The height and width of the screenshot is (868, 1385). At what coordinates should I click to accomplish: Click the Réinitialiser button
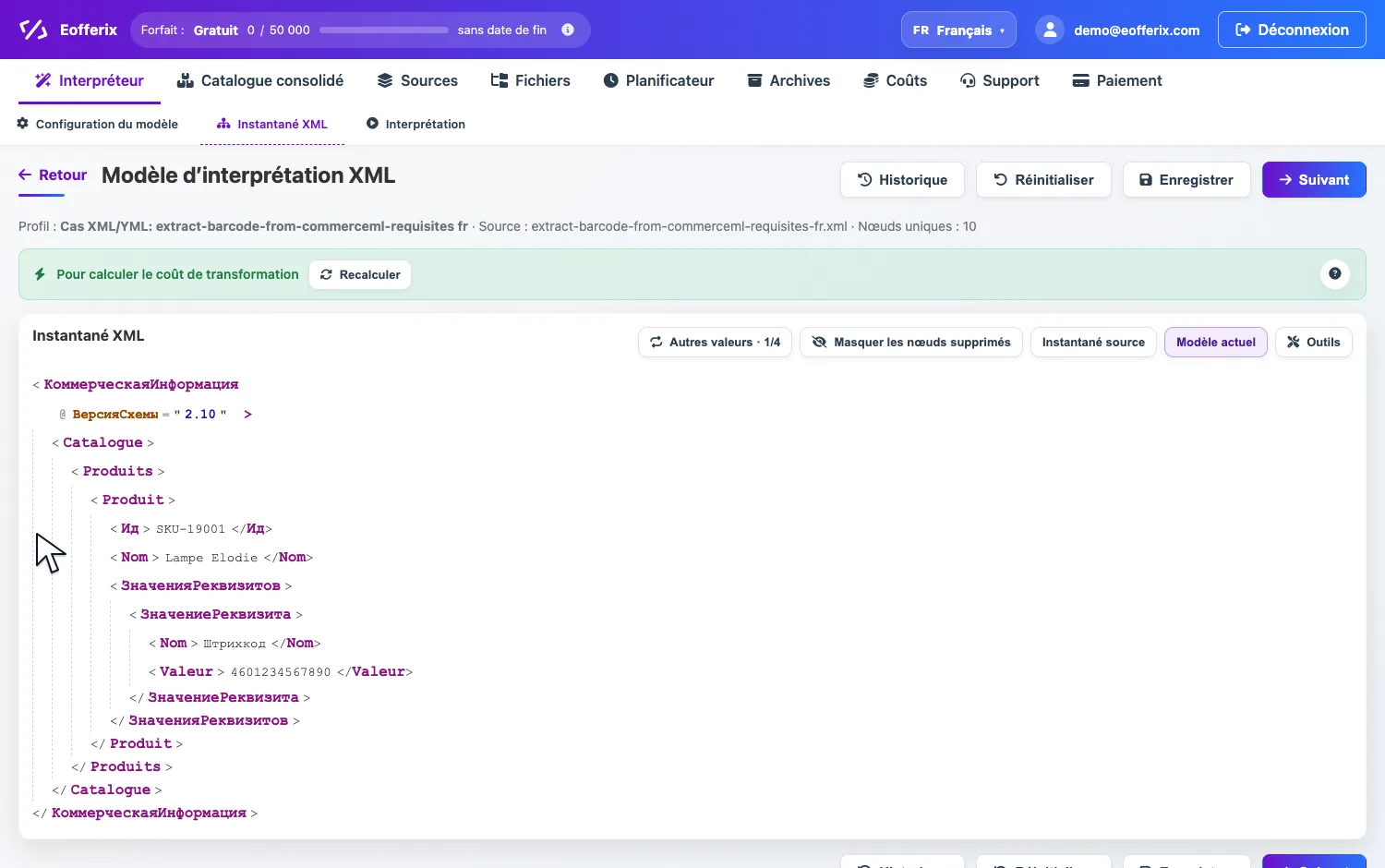point(1043,180)
